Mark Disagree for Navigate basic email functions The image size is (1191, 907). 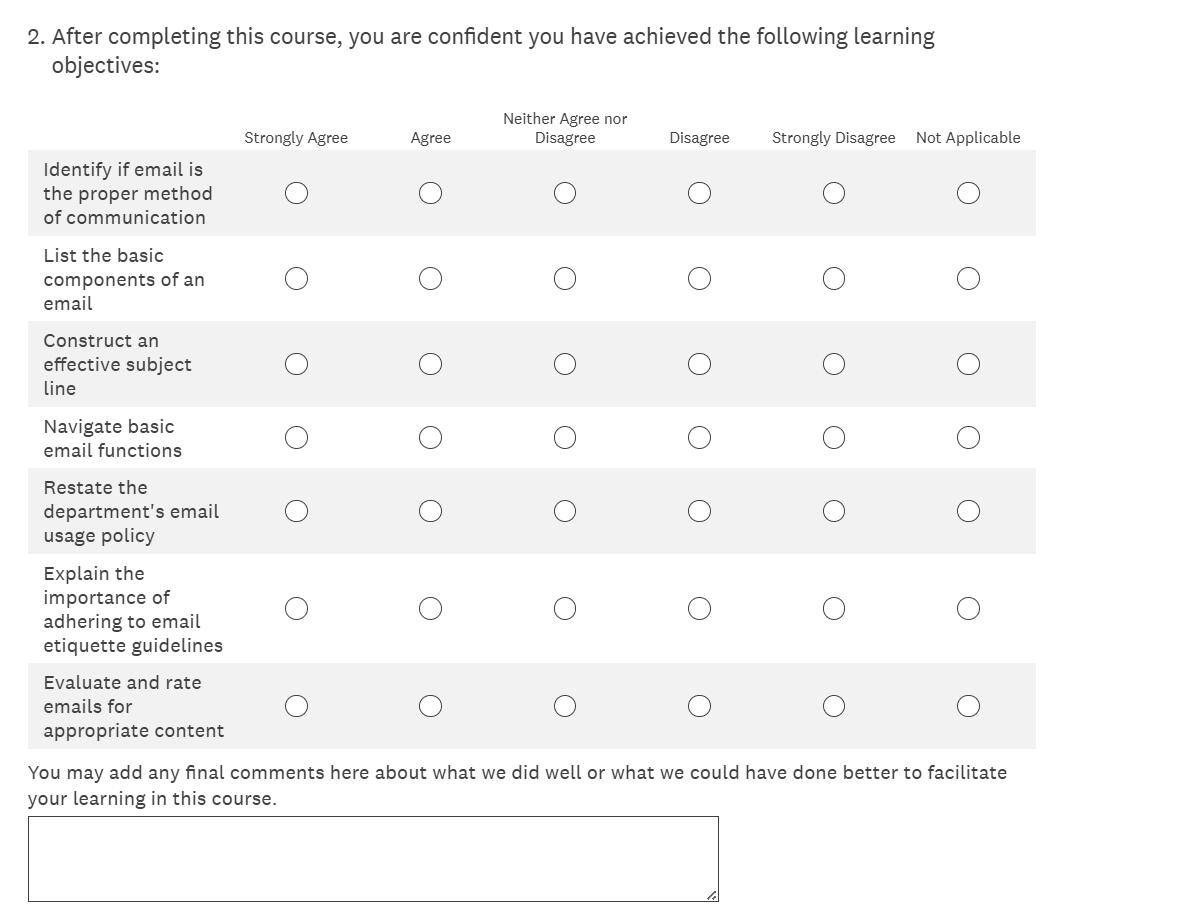(x=700, y=438)
